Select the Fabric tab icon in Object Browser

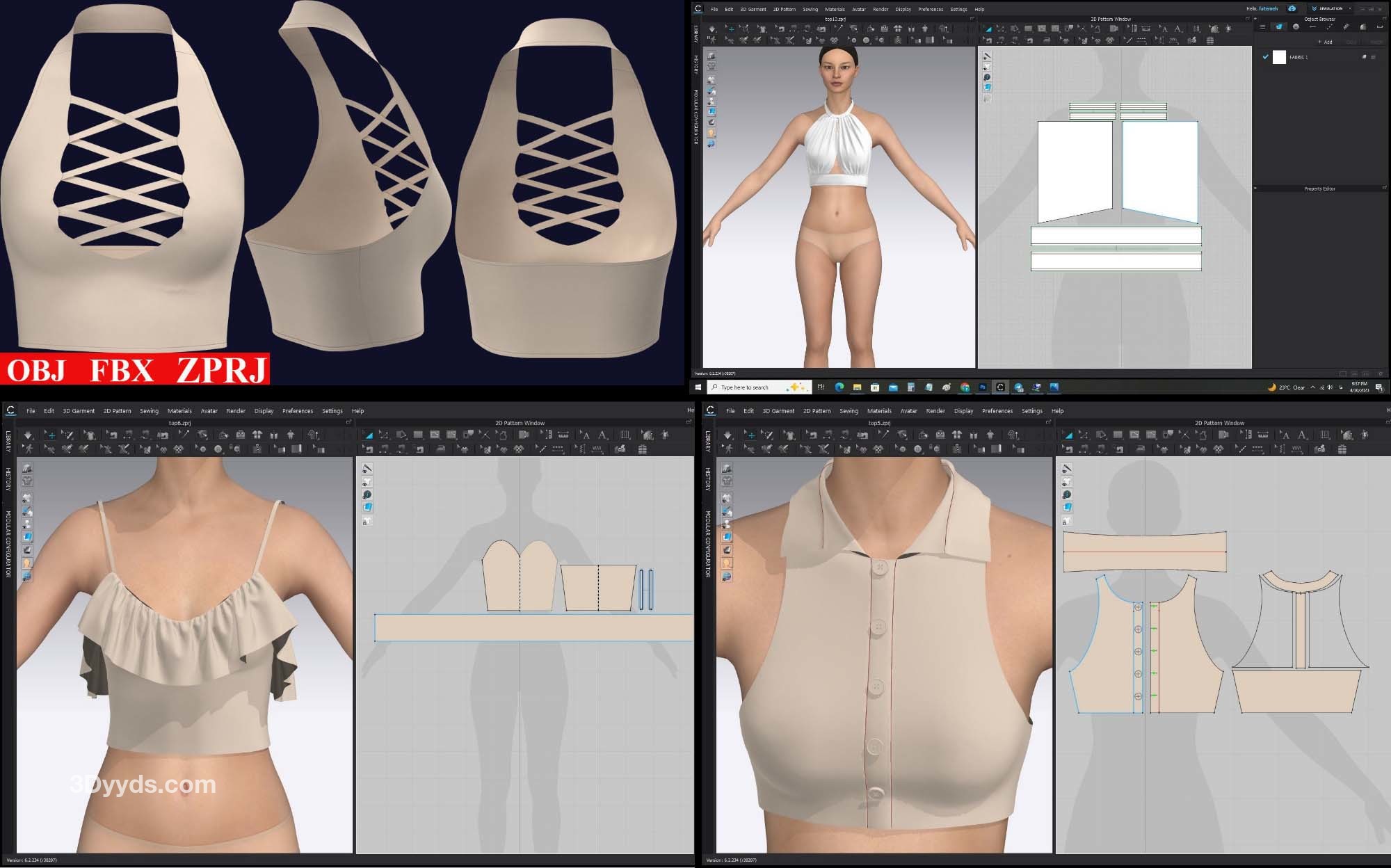pyautogui.click(x=1279, y=27)
